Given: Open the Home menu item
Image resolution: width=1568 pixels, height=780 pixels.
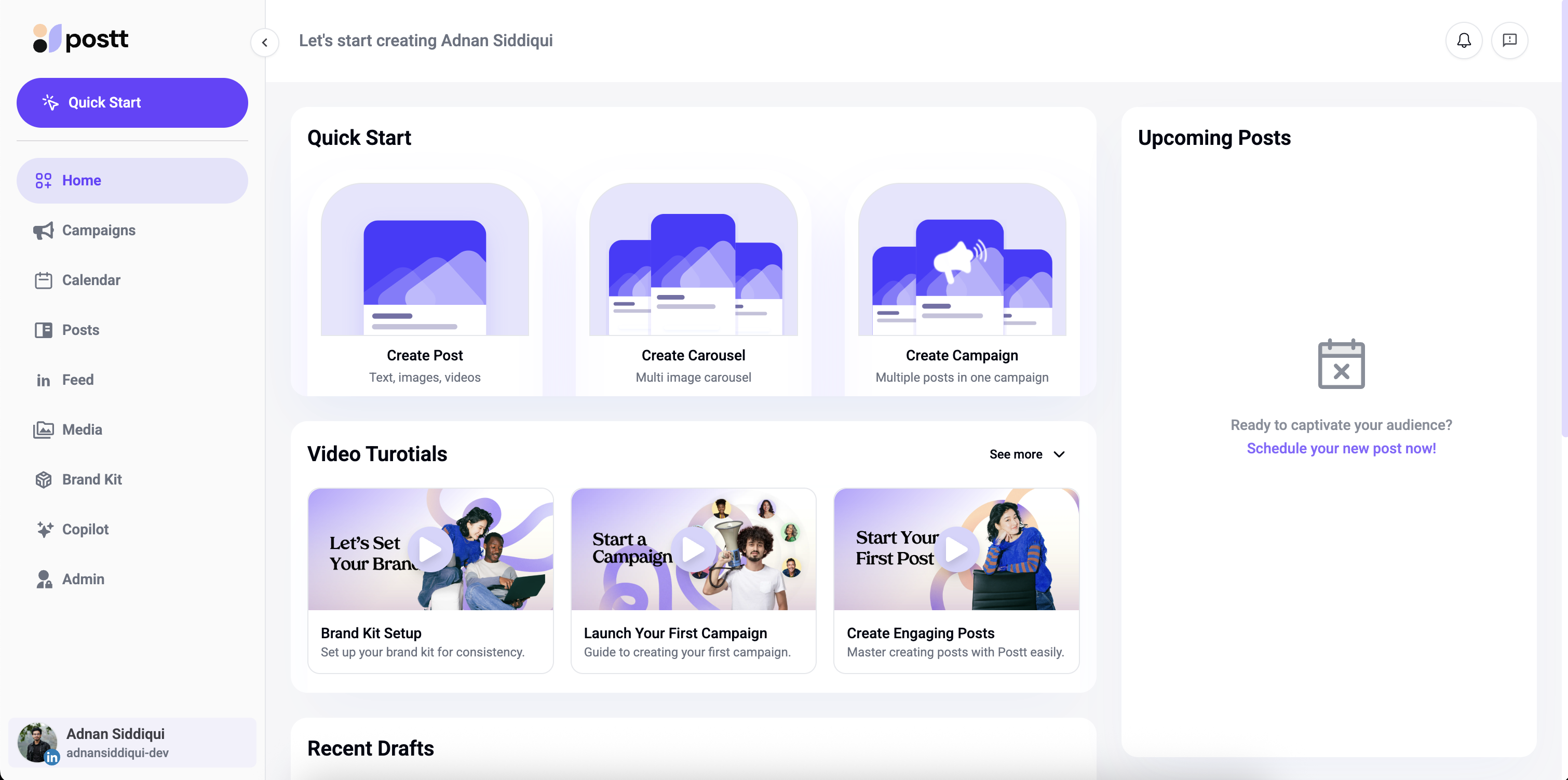Looking at the screenshot, I should click(132, 180).
